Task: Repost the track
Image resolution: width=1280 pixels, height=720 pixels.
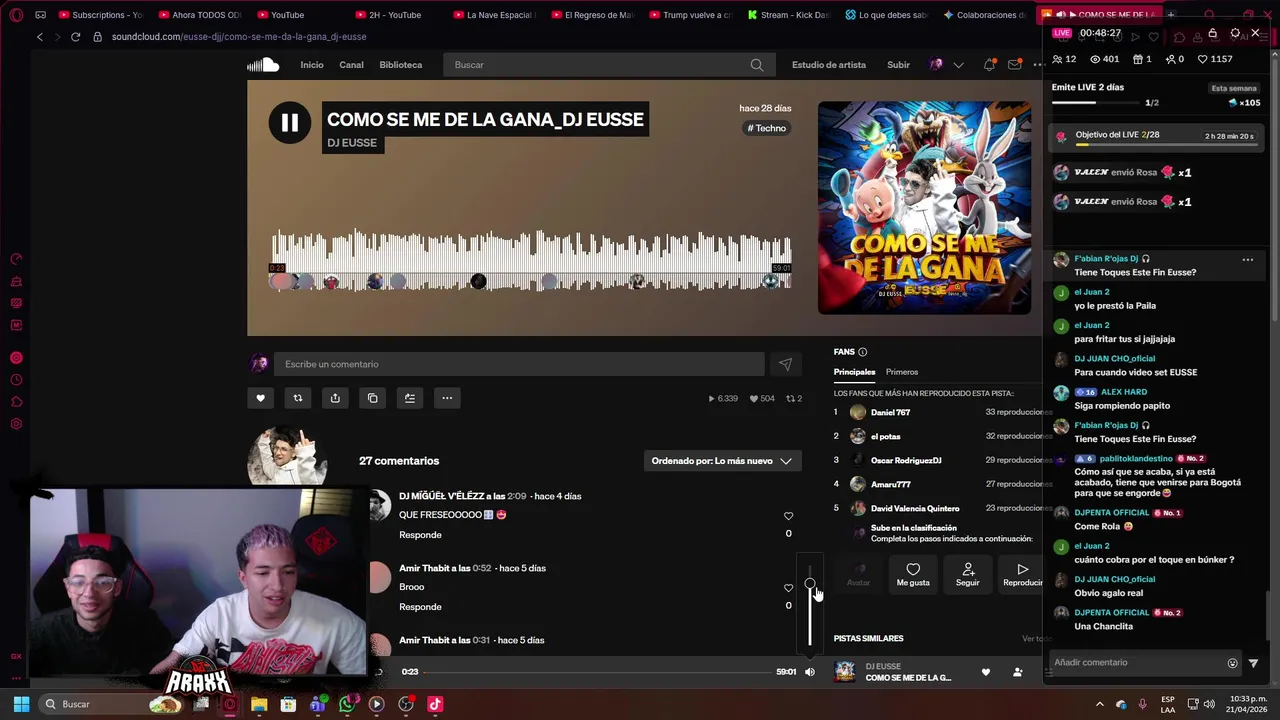Action: (x=297, y=398)
